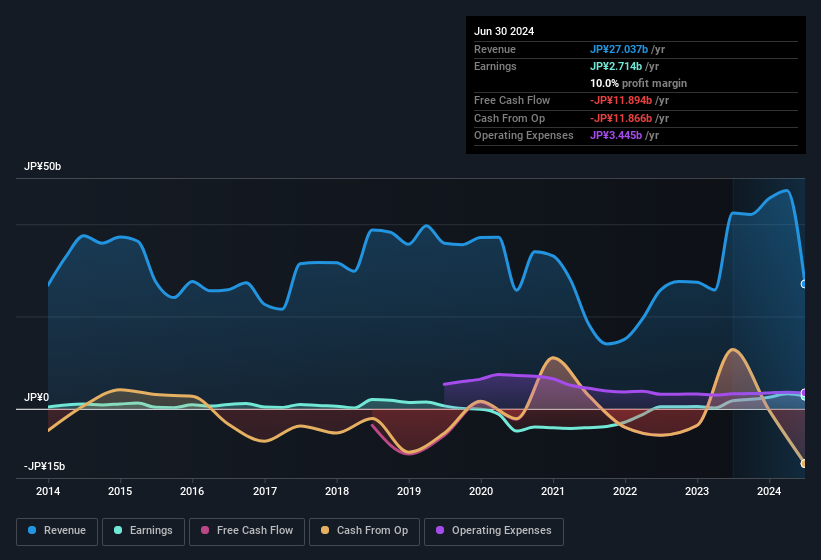821x560 pixels.
Task: Toggle the Earnings series legend button
Action: coord(143,531)
